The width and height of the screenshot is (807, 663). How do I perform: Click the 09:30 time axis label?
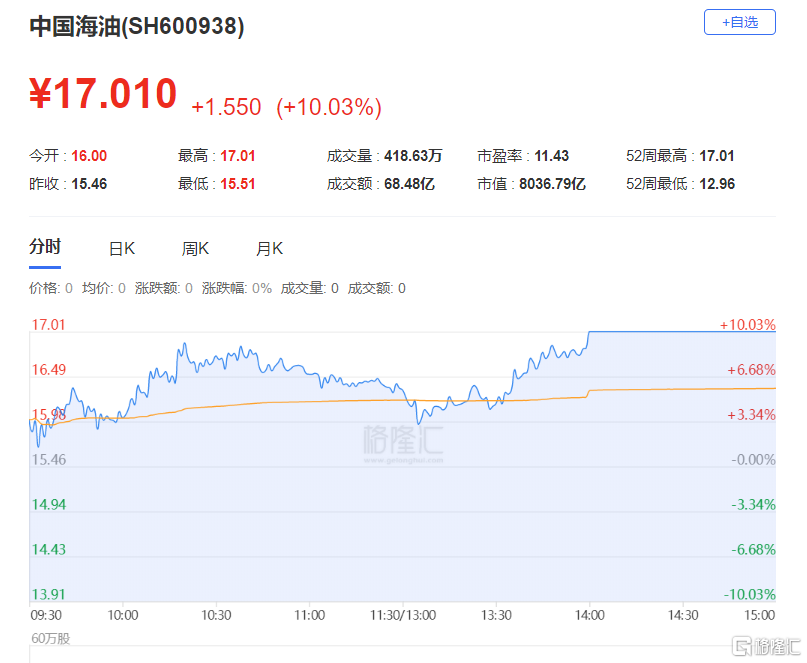[x=46, y=615]
